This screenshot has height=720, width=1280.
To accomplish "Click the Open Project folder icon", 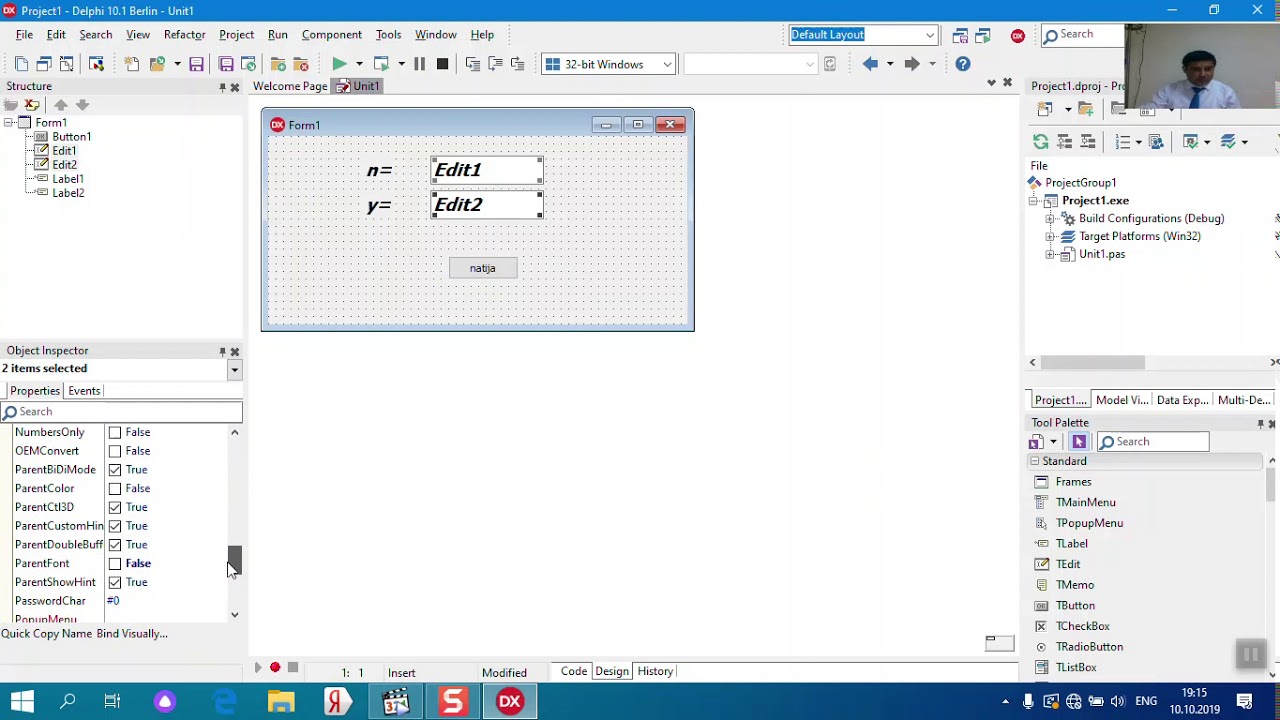I will click(x=157, y=64).
